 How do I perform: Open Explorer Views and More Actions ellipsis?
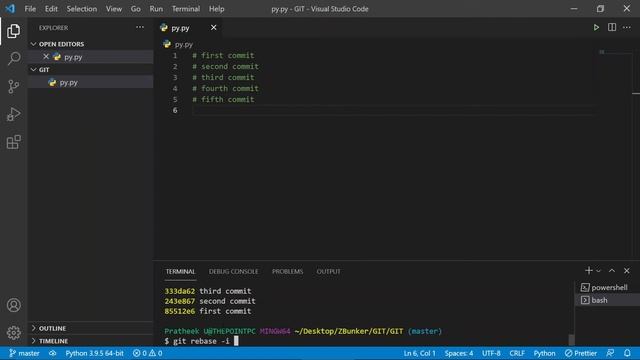tap(140, 27)
